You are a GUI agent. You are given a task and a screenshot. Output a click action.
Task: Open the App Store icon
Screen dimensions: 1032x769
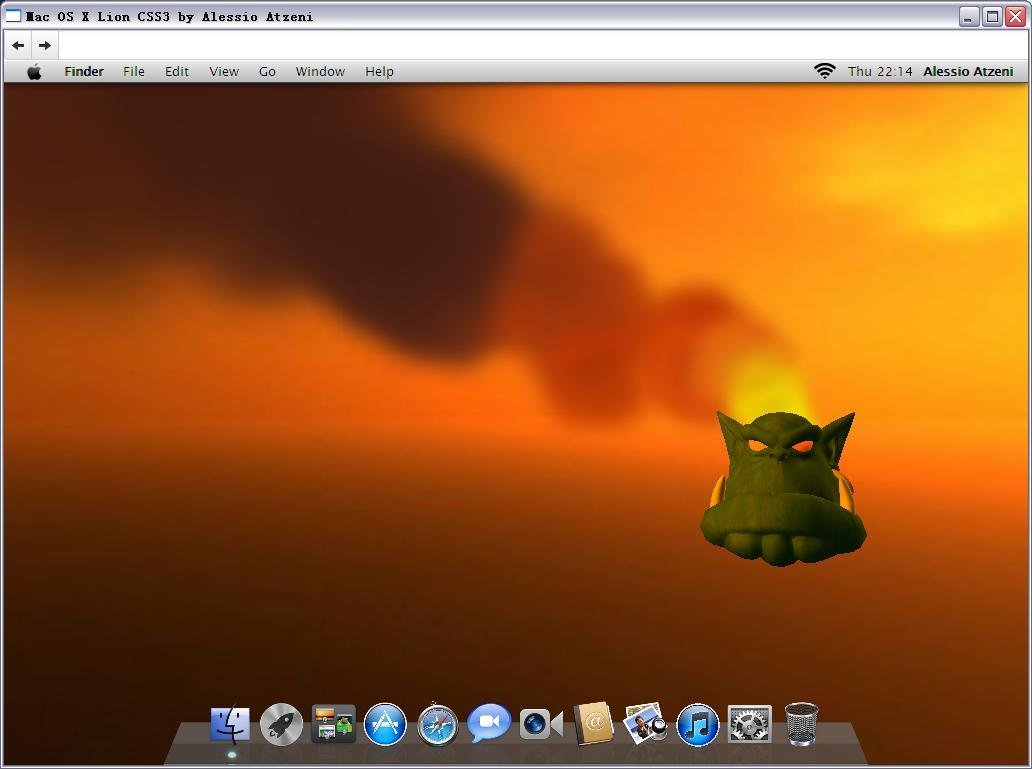385,723
